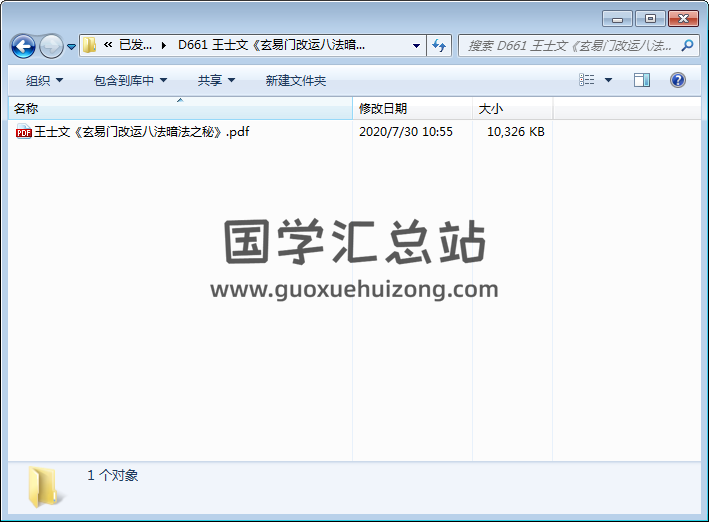
Task: Click the date 2020/7/30 10:55
Action: (x=406, y=132)
